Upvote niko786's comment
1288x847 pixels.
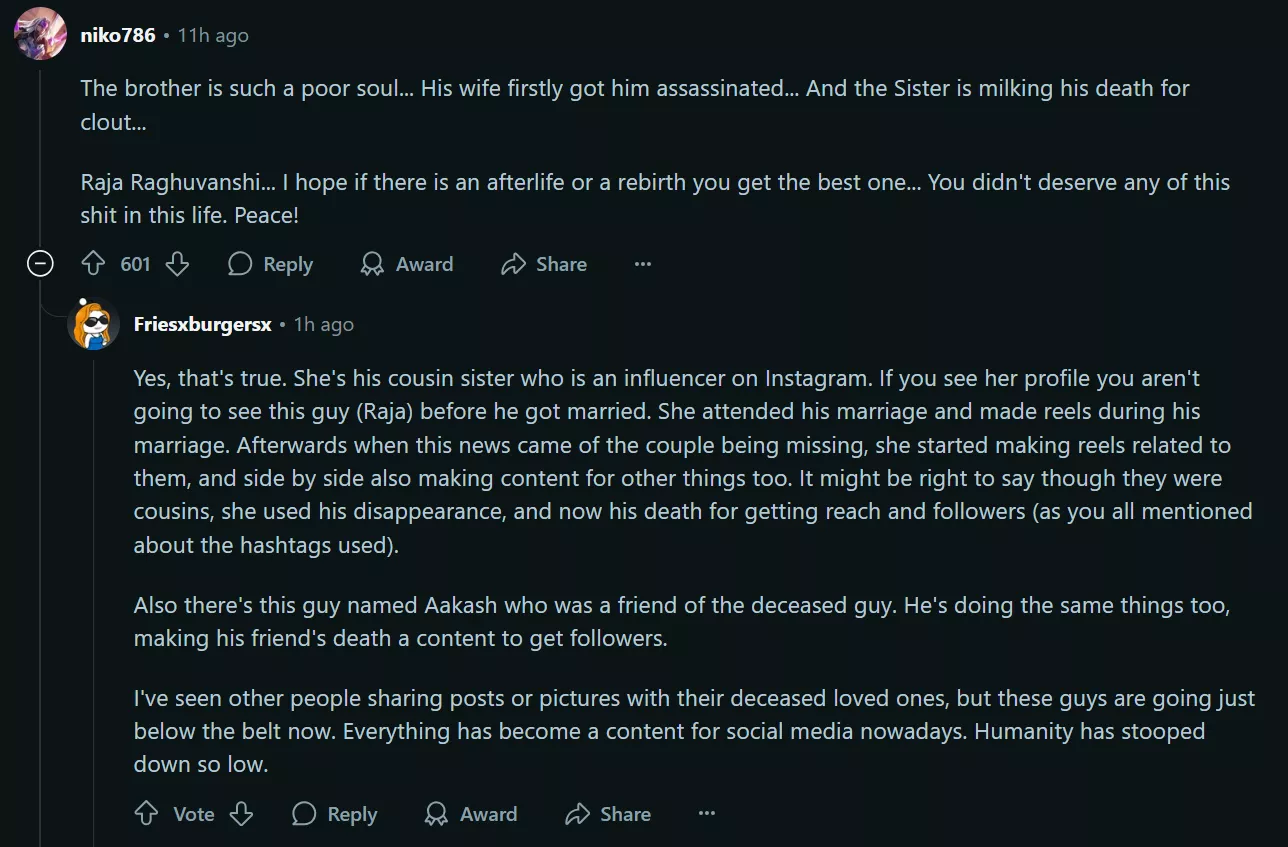[x=93, y=264]
